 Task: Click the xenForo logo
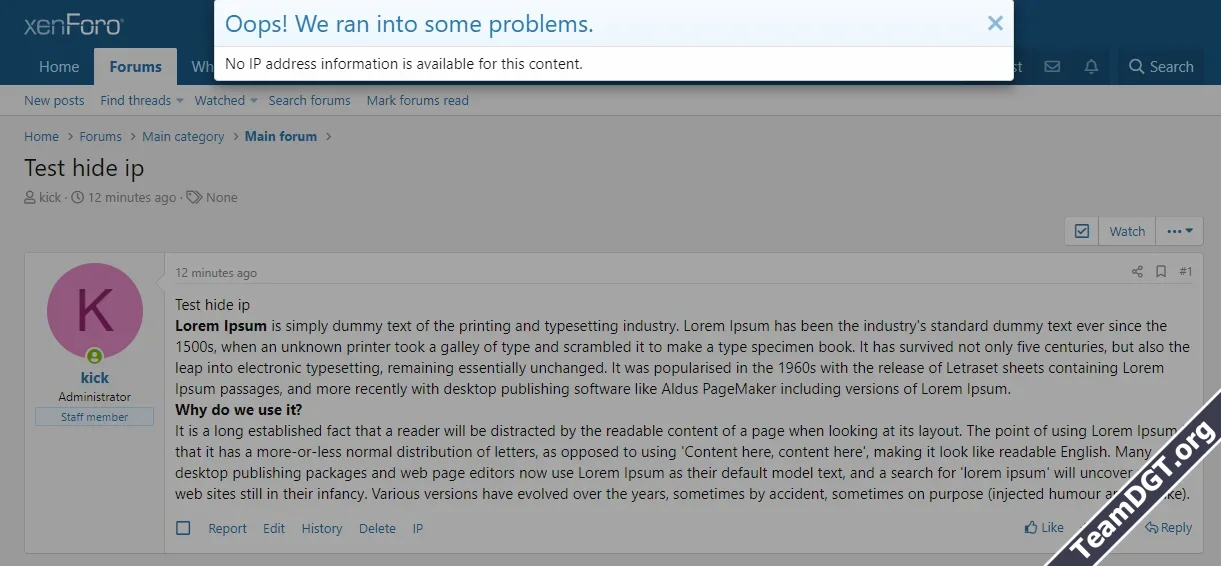(74, 25)
